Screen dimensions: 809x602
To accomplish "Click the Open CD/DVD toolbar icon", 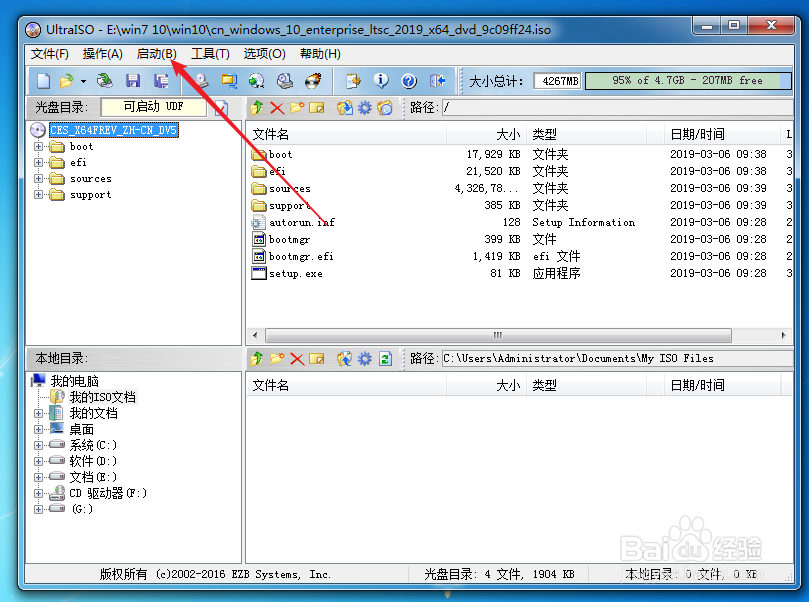I will click(104, 81).
